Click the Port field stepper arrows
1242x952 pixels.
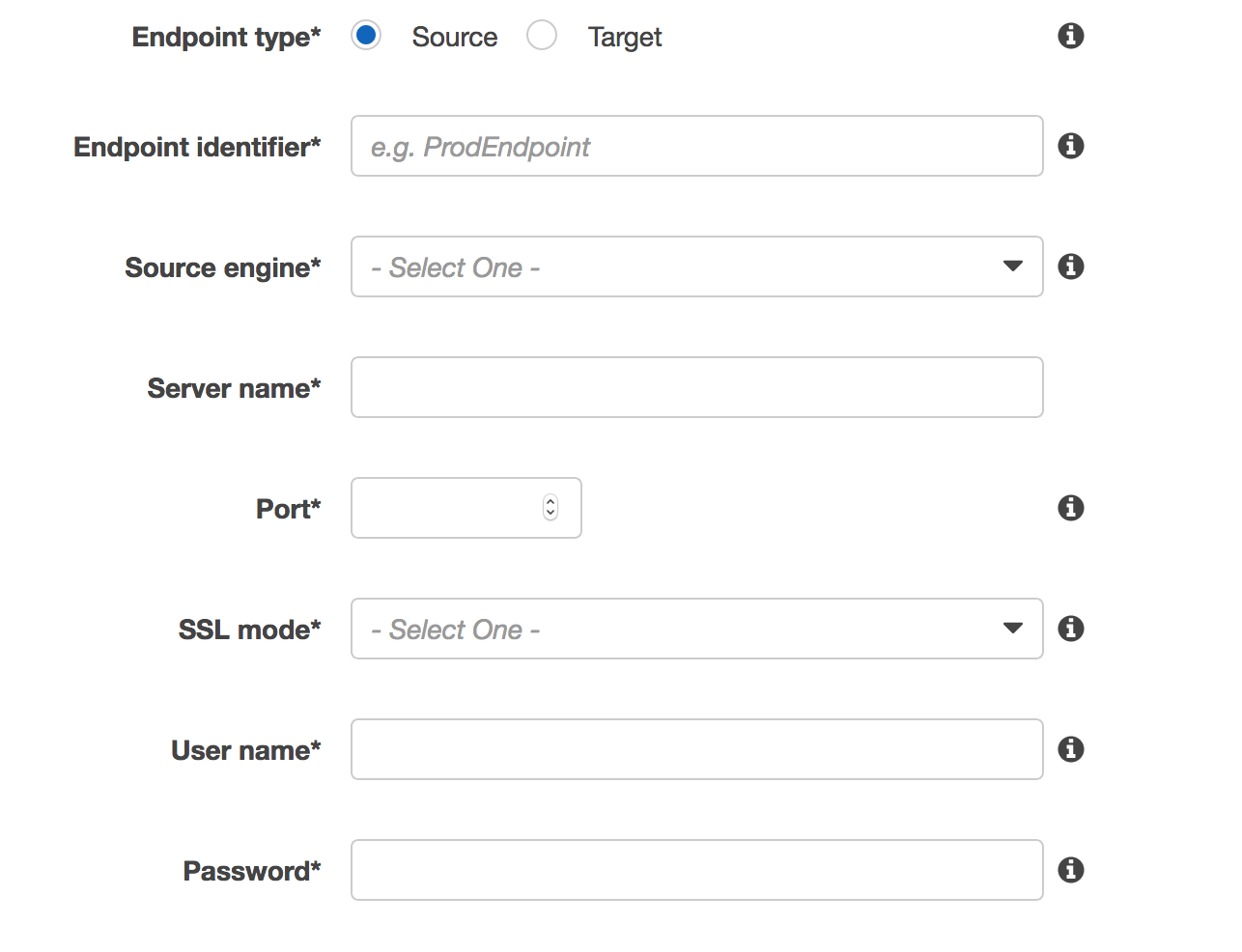[550, 508]
